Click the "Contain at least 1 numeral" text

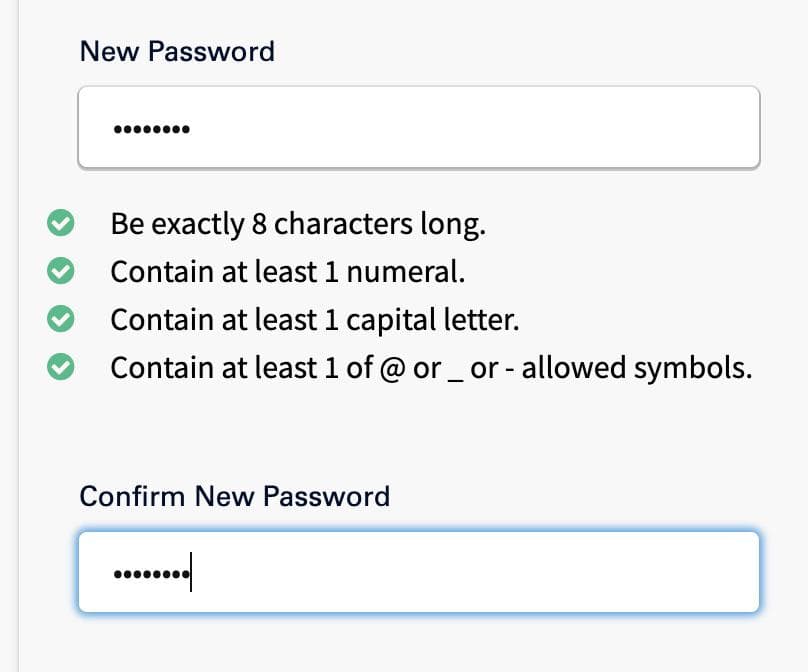click(288, 272)
